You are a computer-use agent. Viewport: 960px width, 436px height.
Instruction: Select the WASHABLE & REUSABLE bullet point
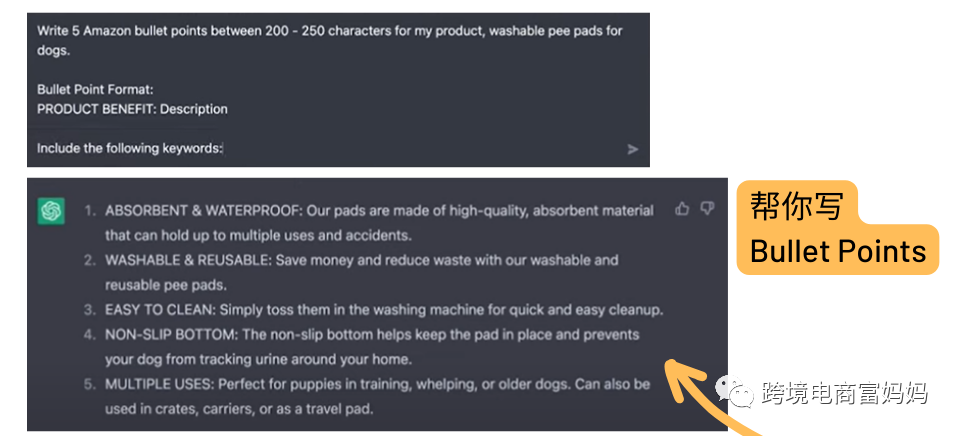click(x=362, y=260)
